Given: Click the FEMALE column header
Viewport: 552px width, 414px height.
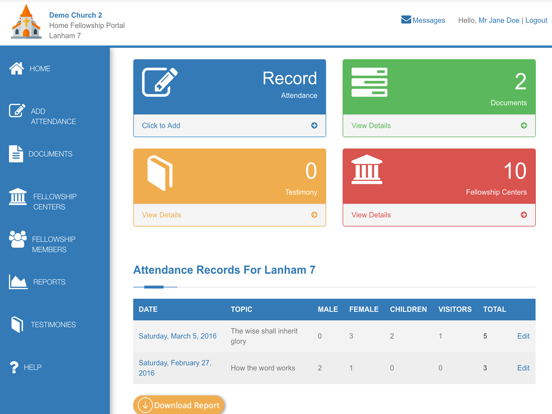Looking at the screenshot, I should coord(364,309).
